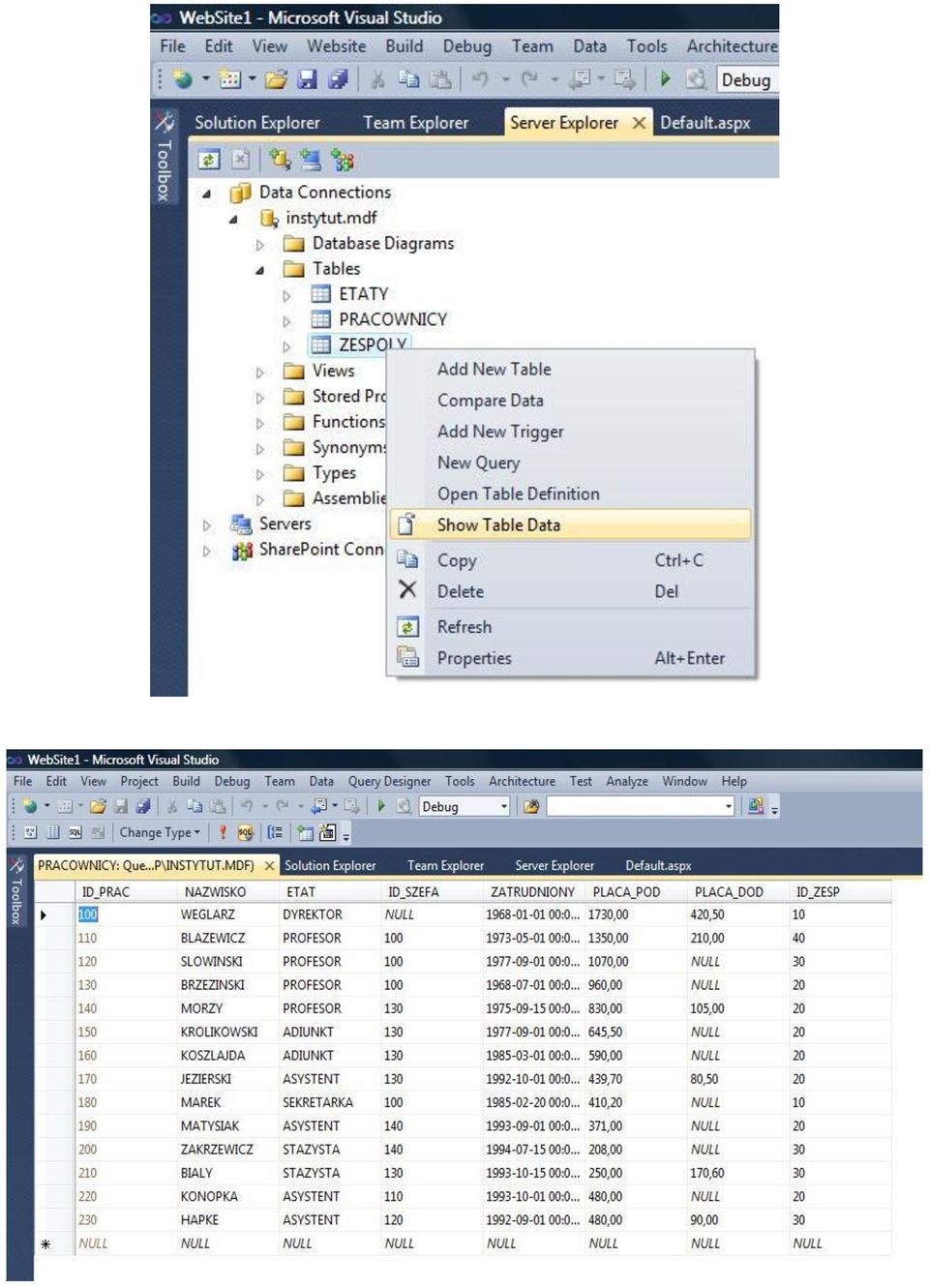Open Query Designer menu in bottom window
The height and width of the screenshot is (1288, 929).
coord(389,781)
